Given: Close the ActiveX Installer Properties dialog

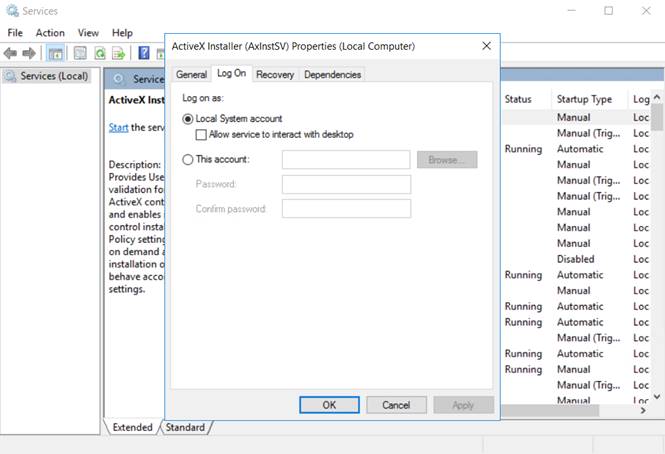Looking at the screenshot, I should 486,46.
